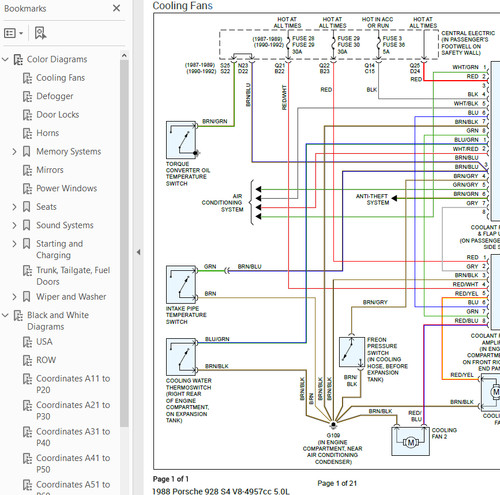Click the Defogger bookmark icon
The image size is (500, 495).
tap(27, 96)
